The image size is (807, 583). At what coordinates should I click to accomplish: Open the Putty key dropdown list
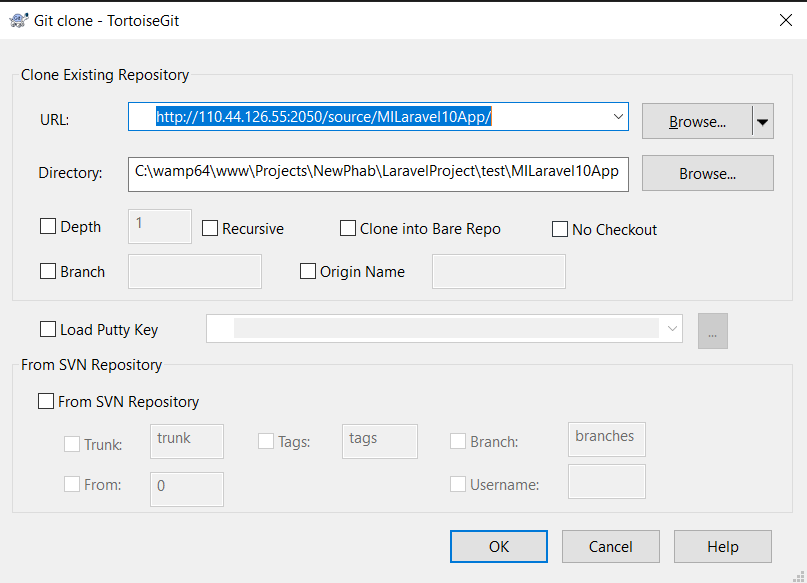coord(672,328)
